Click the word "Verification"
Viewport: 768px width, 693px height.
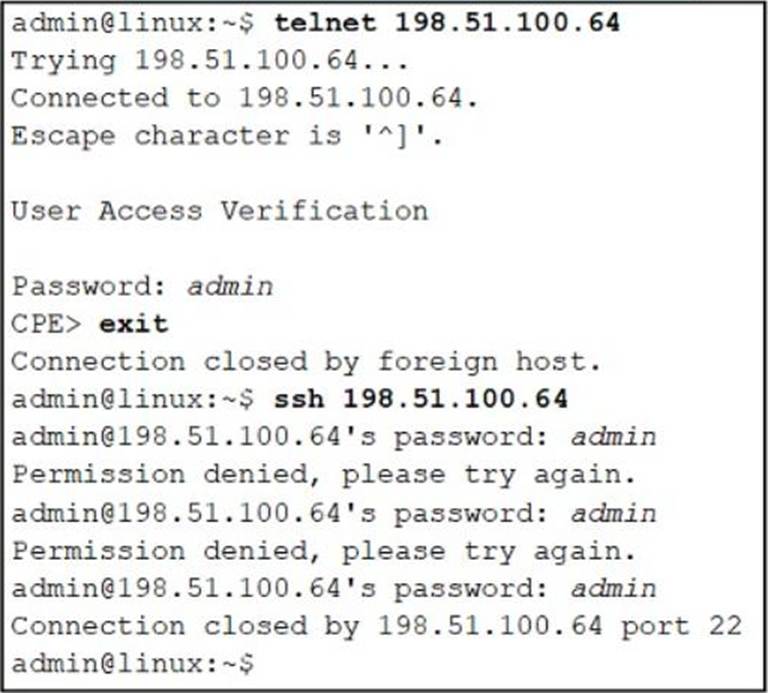pyautogui.click(x=324, y=211)
